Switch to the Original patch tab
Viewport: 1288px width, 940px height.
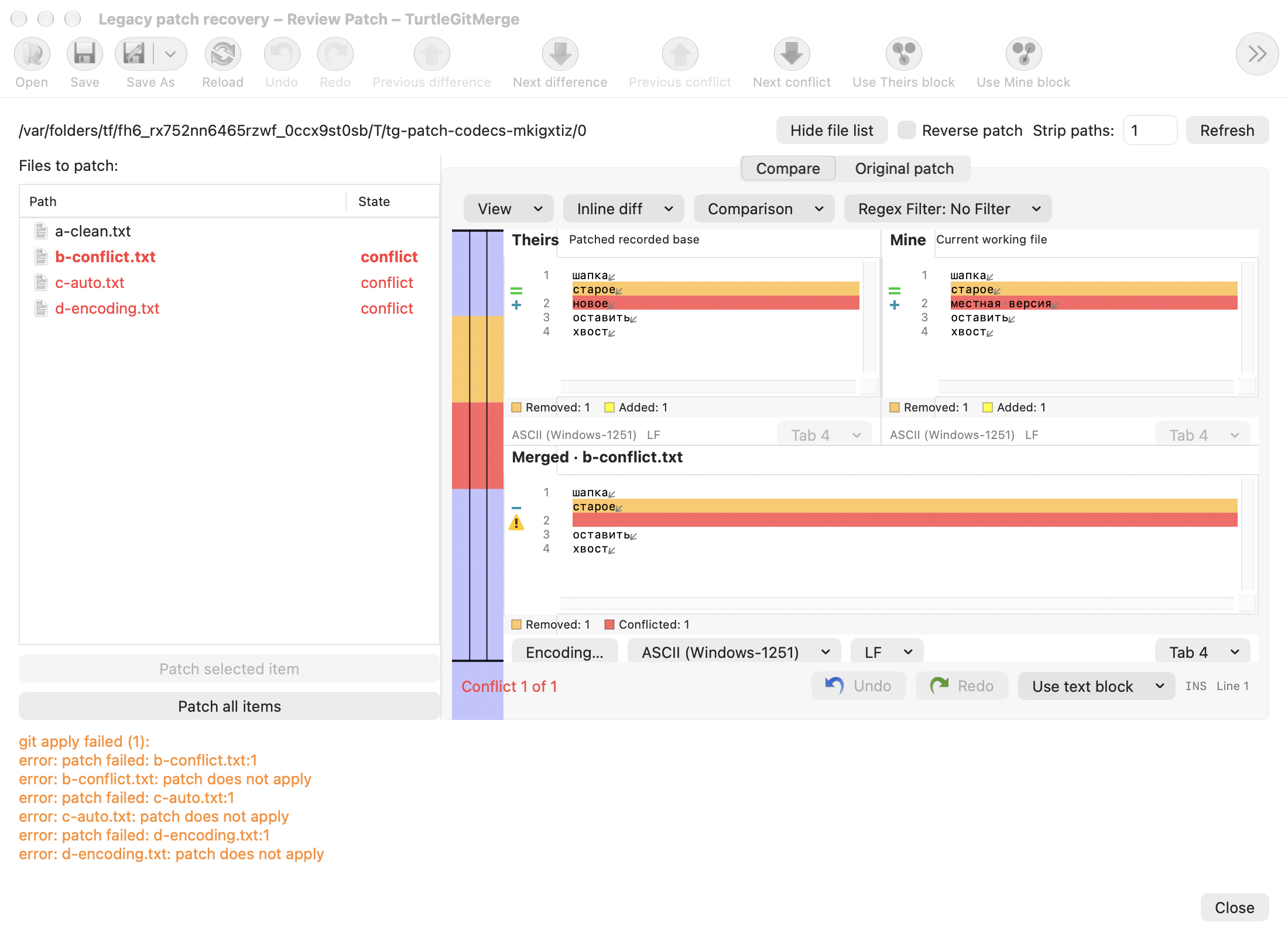904,169
